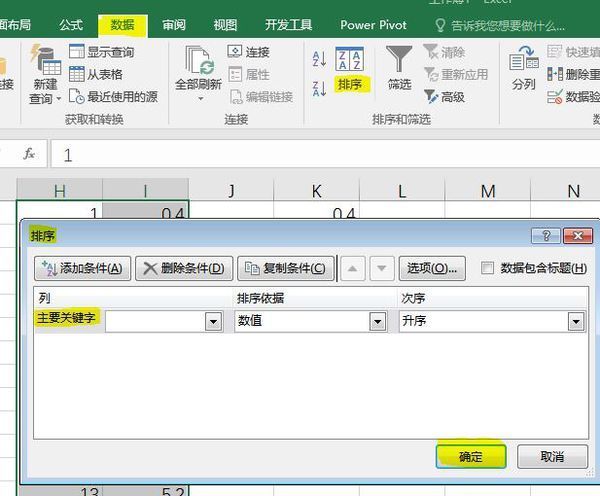600x496 pixels.
Task: Select column L header
Action: [402, 190]
